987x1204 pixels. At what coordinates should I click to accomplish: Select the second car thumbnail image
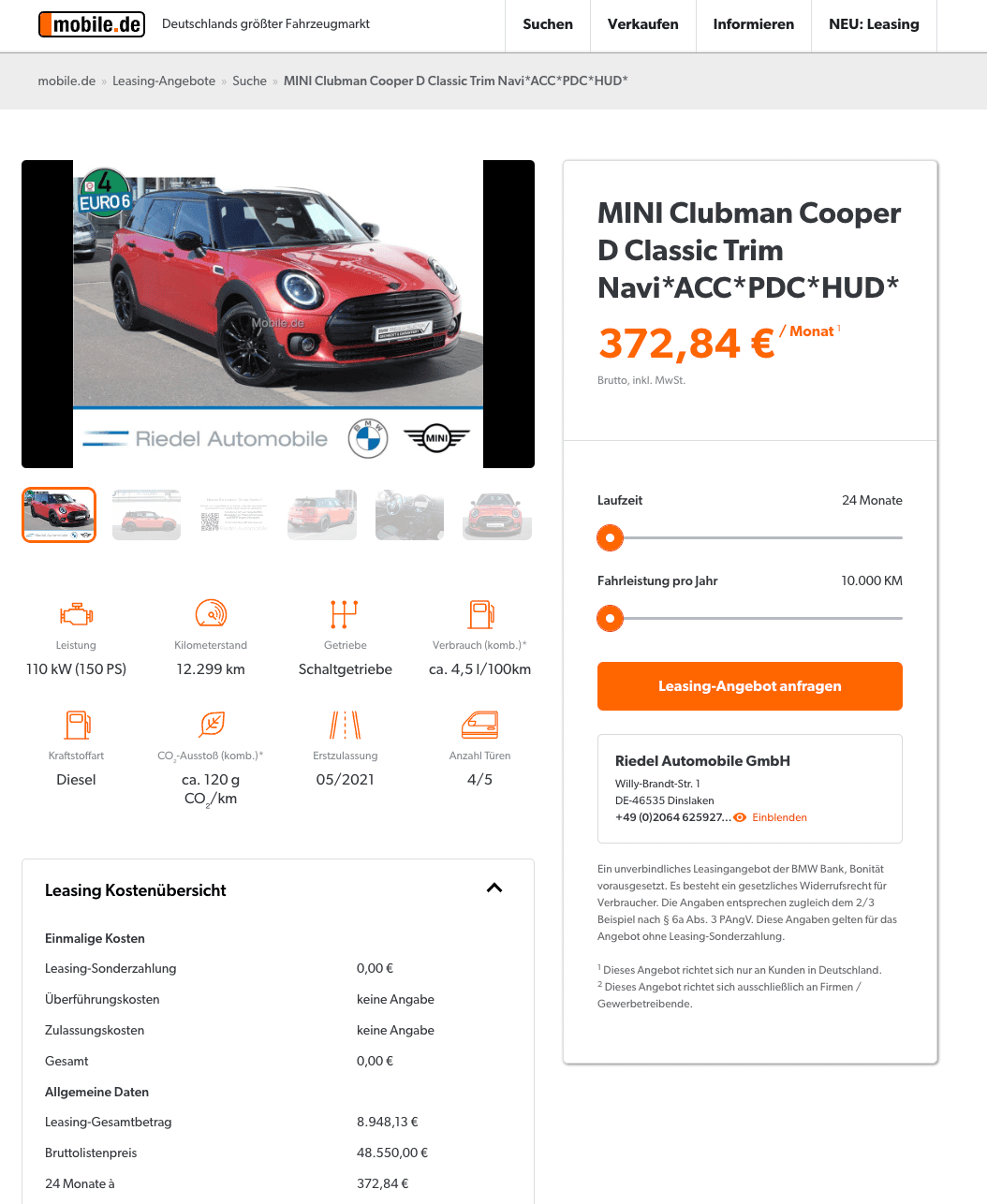(x=146, y=514)
